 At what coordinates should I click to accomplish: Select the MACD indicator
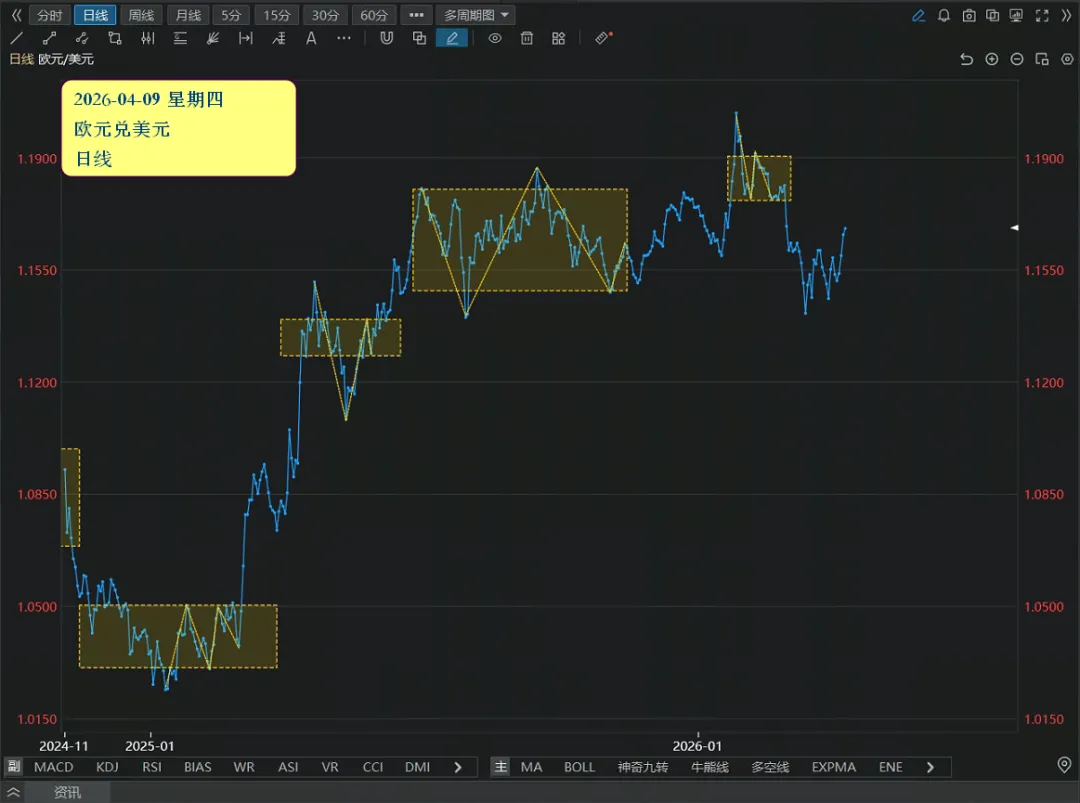(x=54, y=767)
